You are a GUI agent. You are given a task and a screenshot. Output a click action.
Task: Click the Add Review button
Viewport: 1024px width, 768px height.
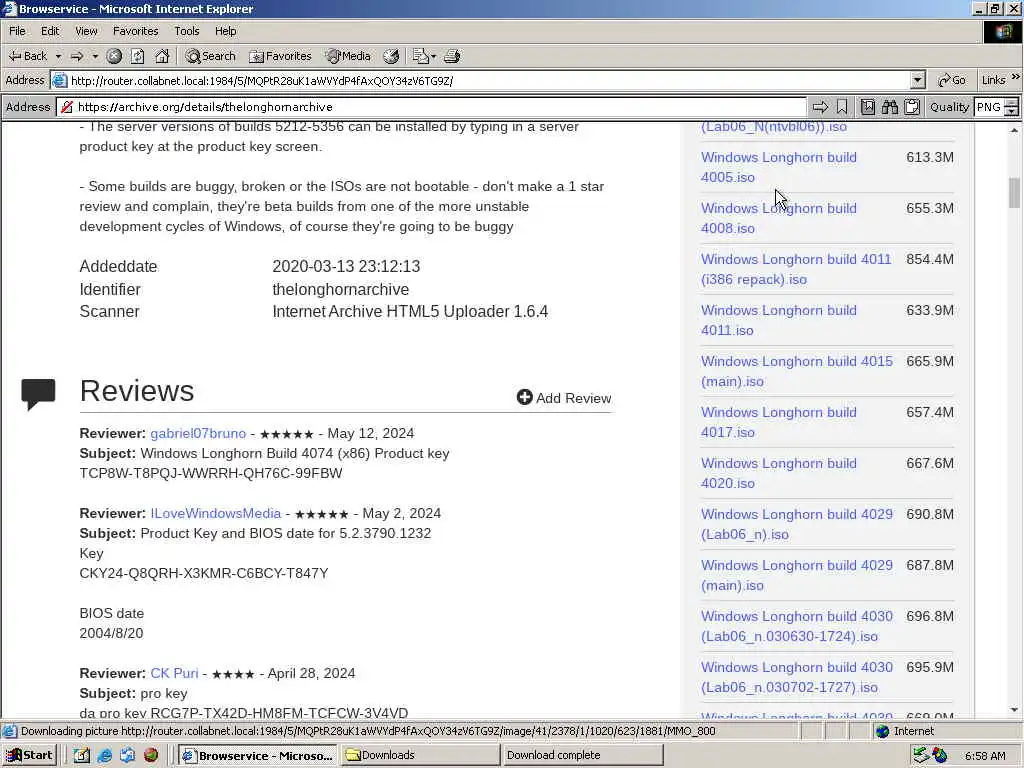[x=564, y=398]
